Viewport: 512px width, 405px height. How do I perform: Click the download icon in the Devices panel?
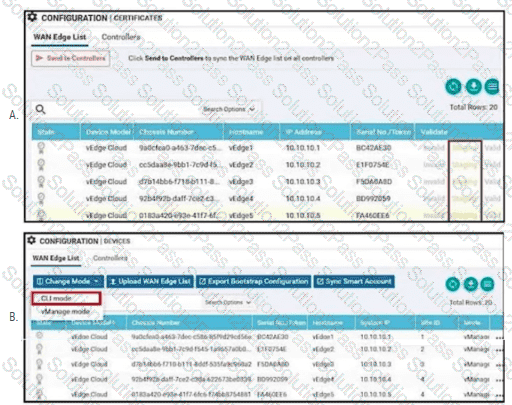point(471,284)
